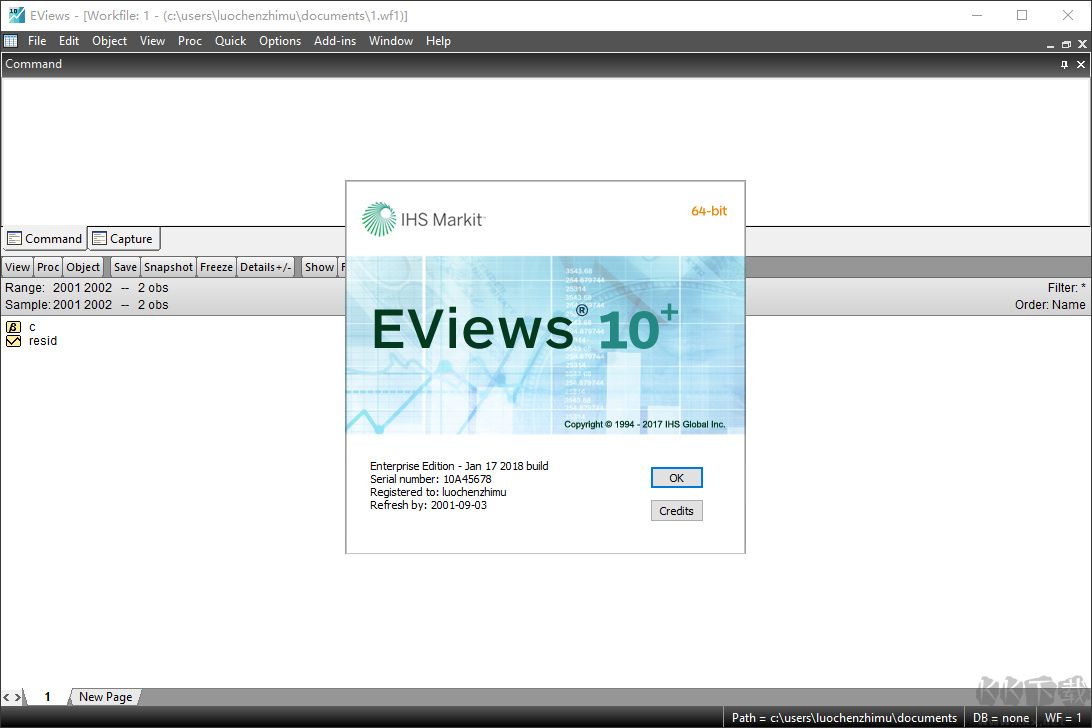This screenshot has height=728, width=1092.
Task: Close the Command pane with its X
Action: click(x=1081, y=64)
